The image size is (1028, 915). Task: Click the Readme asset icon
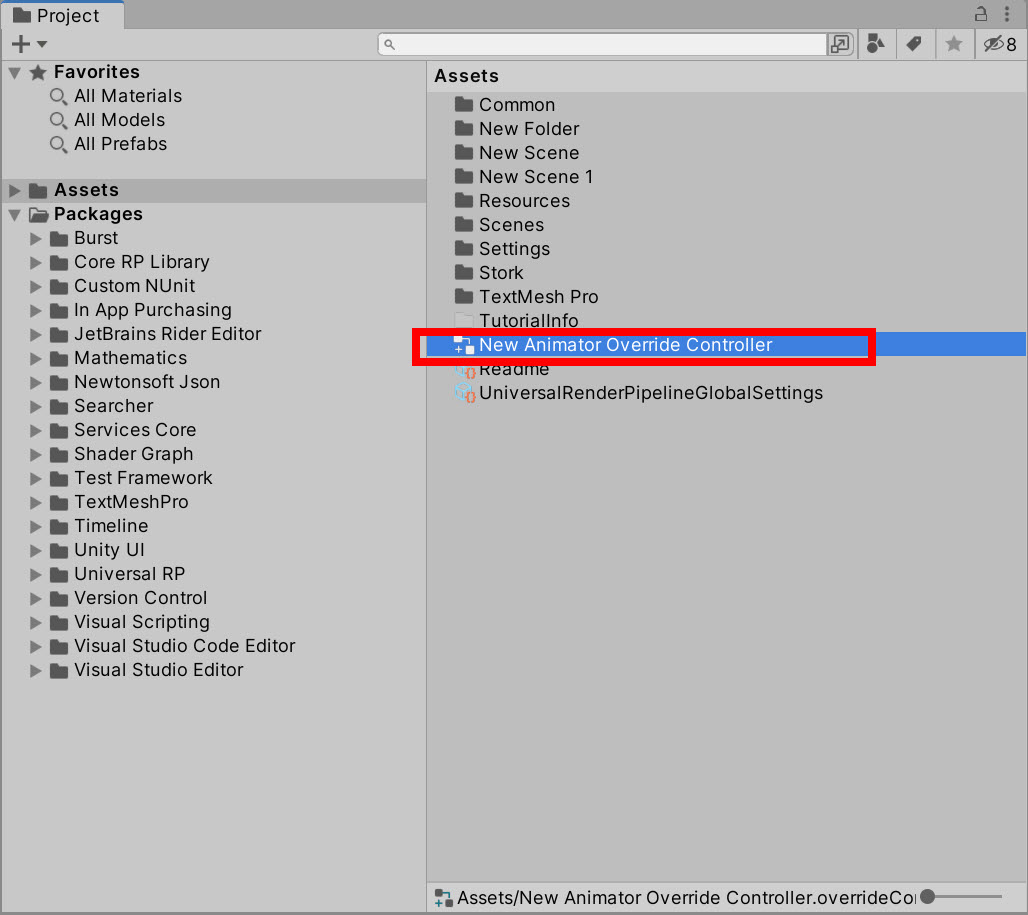464,369
